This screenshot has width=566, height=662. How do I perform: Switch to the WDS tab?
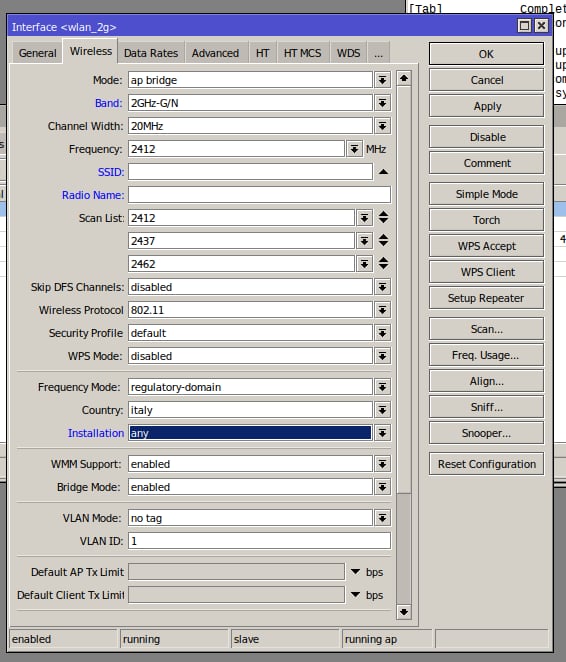(348, 53)
